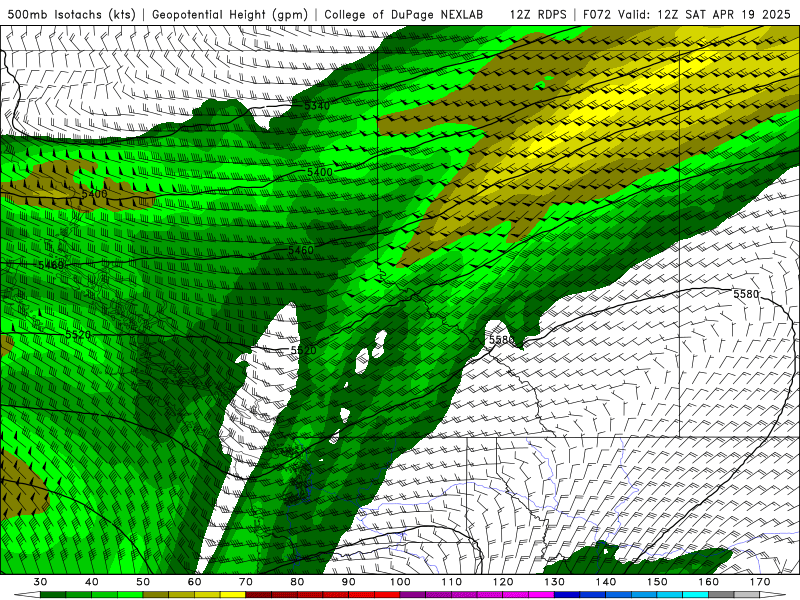Pick the bright yellow 65-70 knot swatch
Screen dimensions: 800x600
(233, 595)
